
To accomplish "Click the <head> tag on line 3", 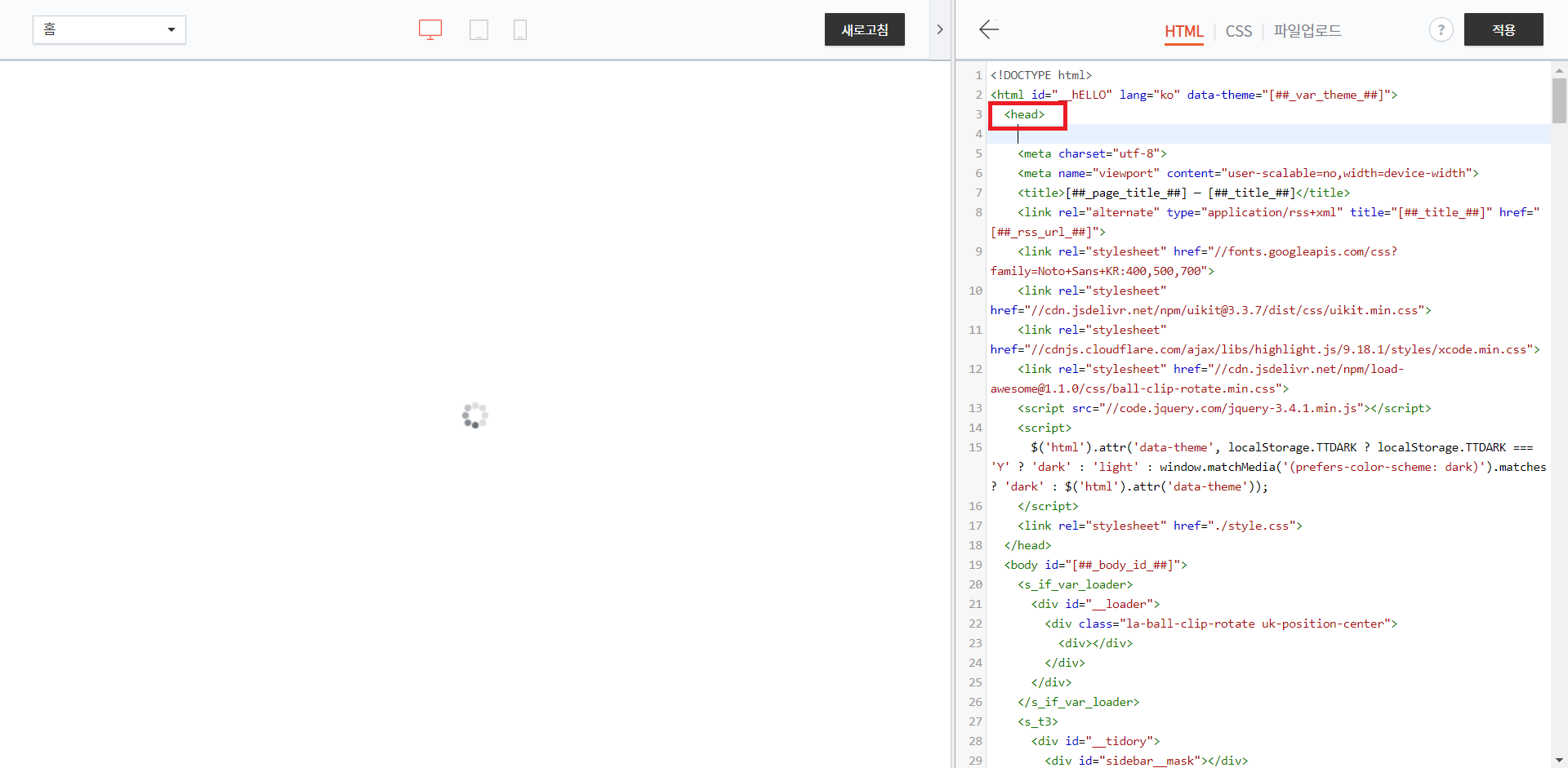I will 1024,114.
